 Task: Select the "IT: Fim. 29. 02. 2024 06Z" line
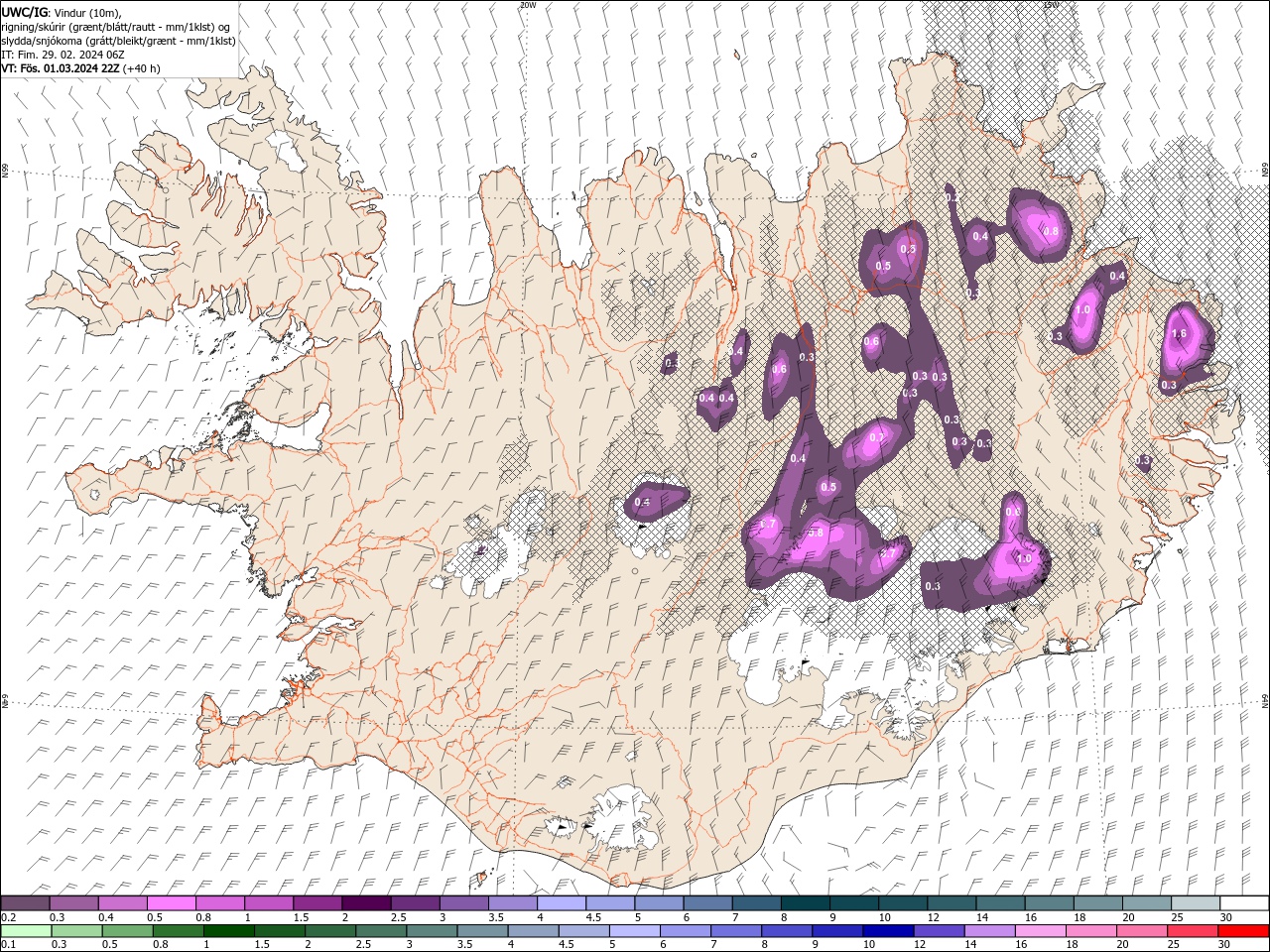pos(63,55)
